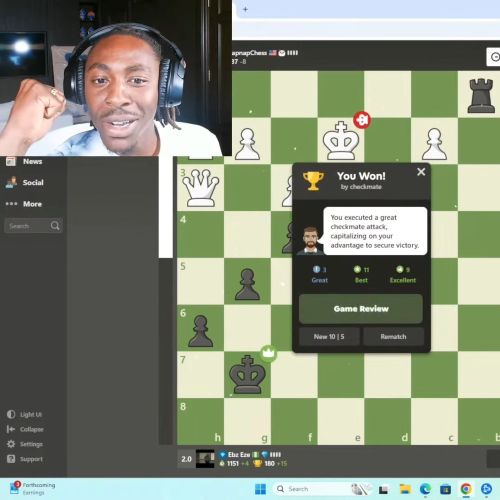
Task: Select the white queen piece
Action: (200, 188)
